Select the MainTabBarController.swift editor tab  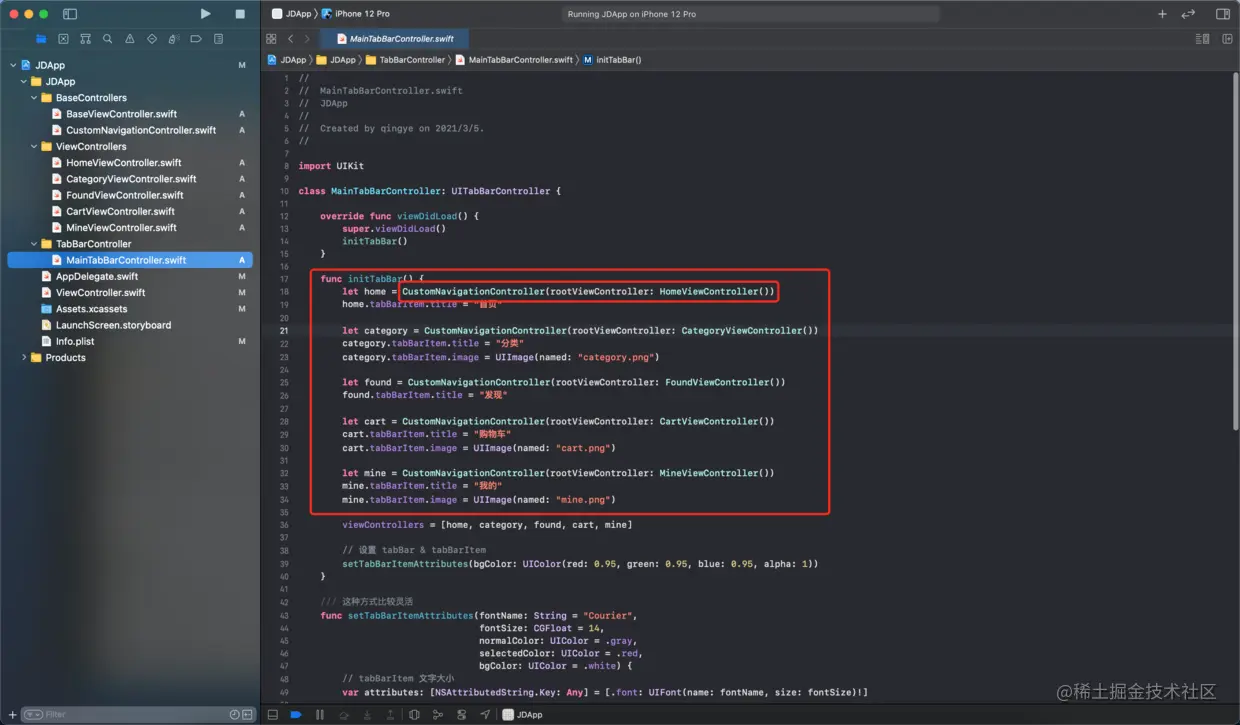click(395, 39)
